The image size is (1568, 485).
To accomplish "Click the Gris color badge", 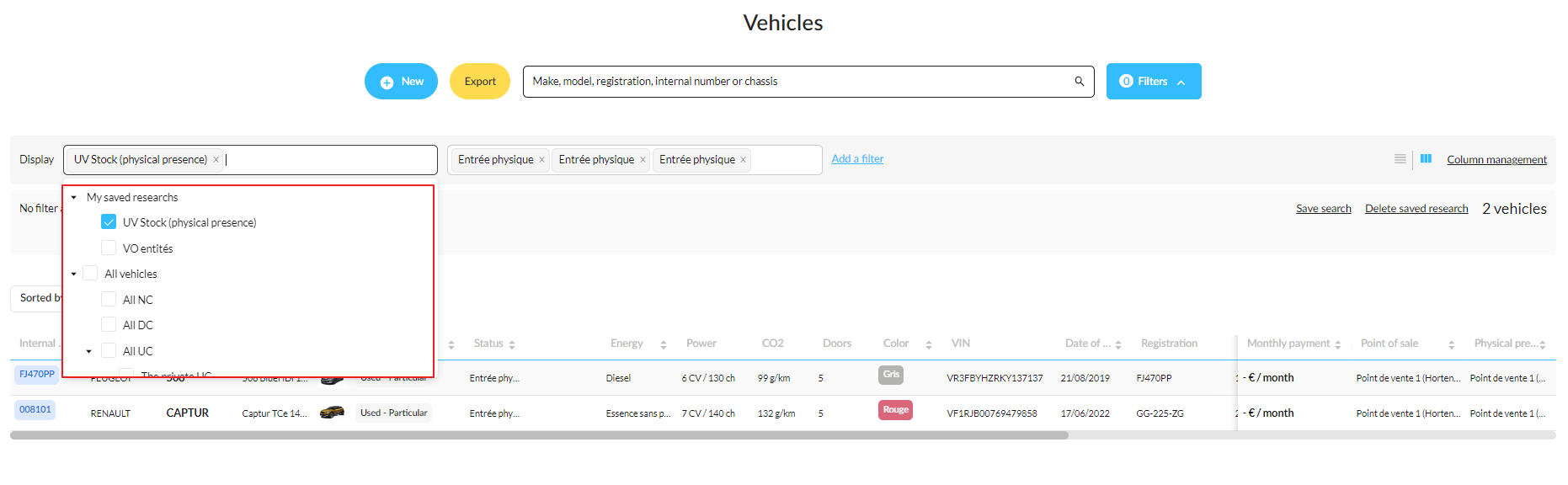I will coord(891,375).
